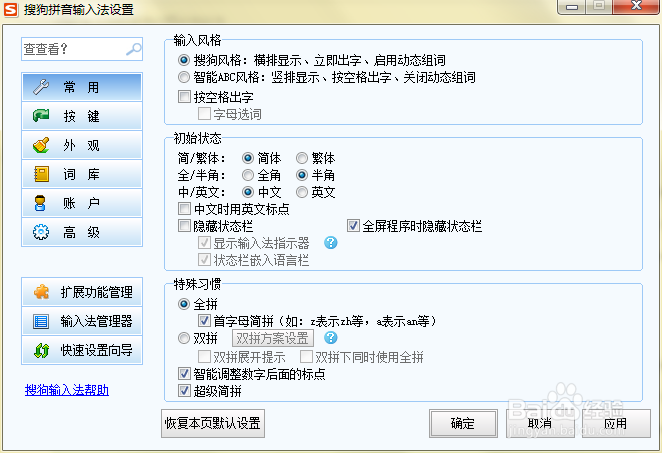
Task: Click 应用 button
Action: coord(616,423)
